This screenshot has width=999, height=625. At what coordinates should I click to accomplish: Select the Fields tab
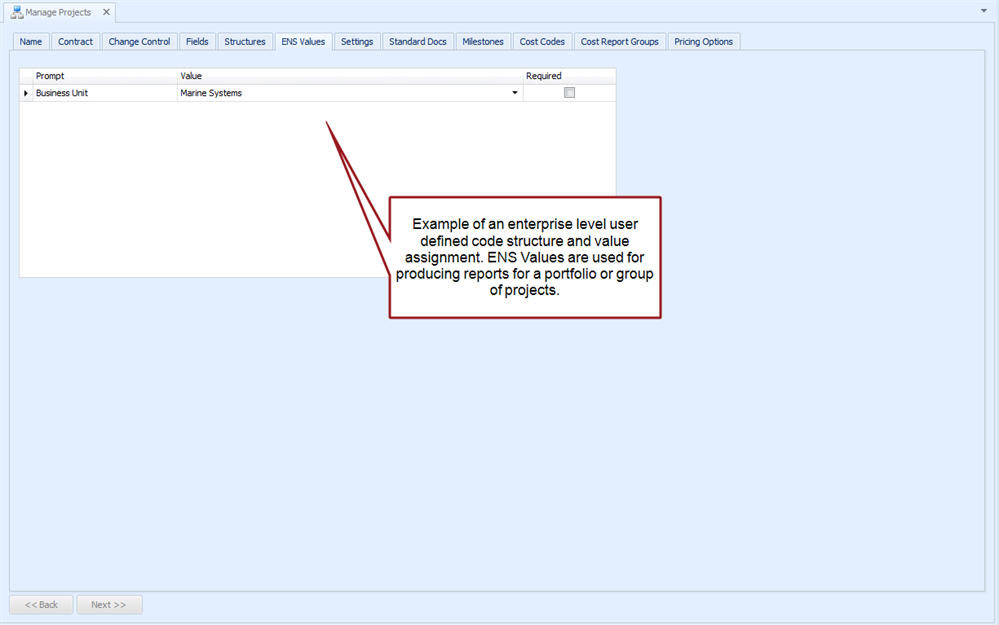[197, 42]
